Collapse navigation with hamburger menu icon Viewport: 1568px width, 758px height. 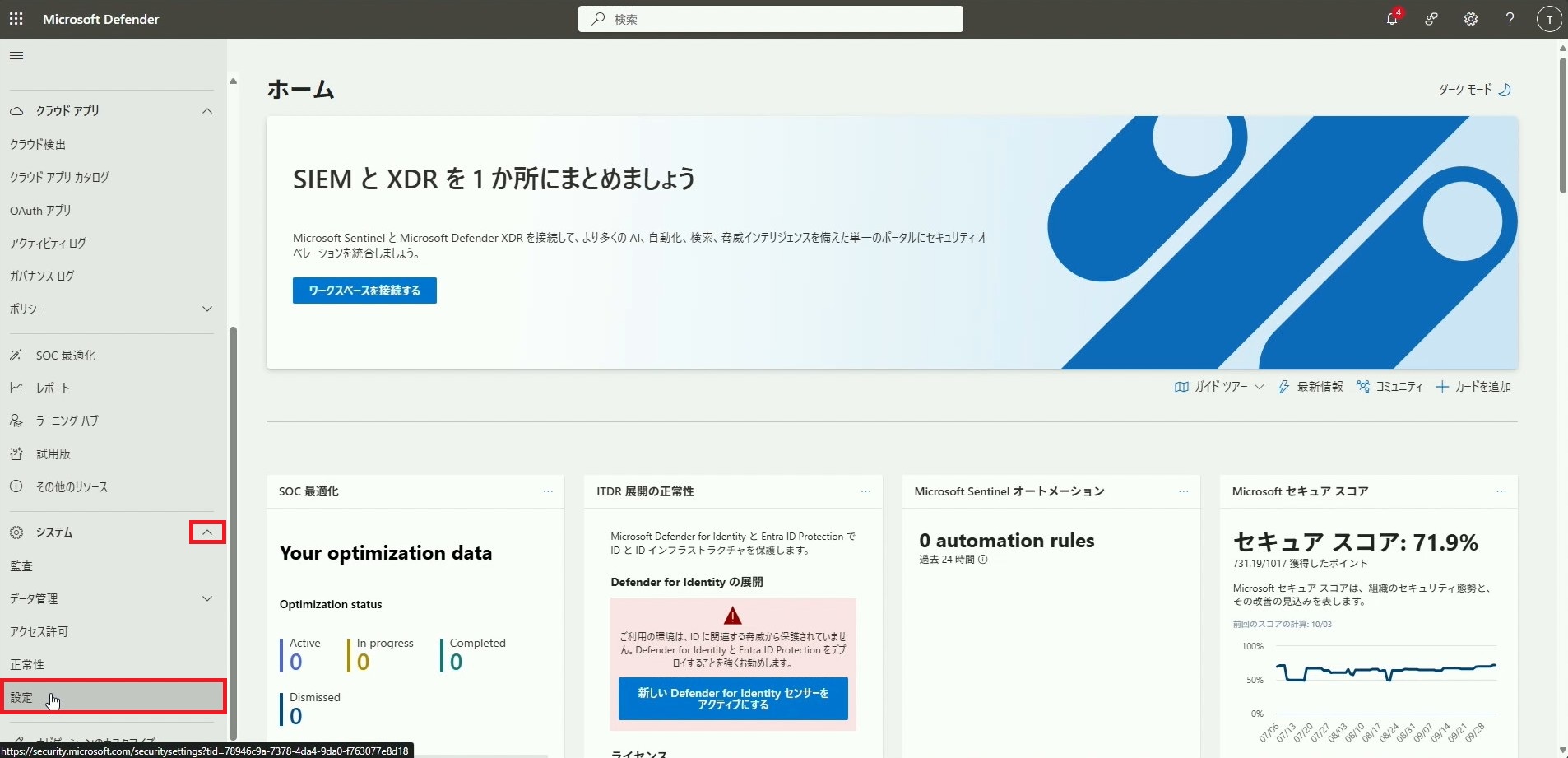16,56
